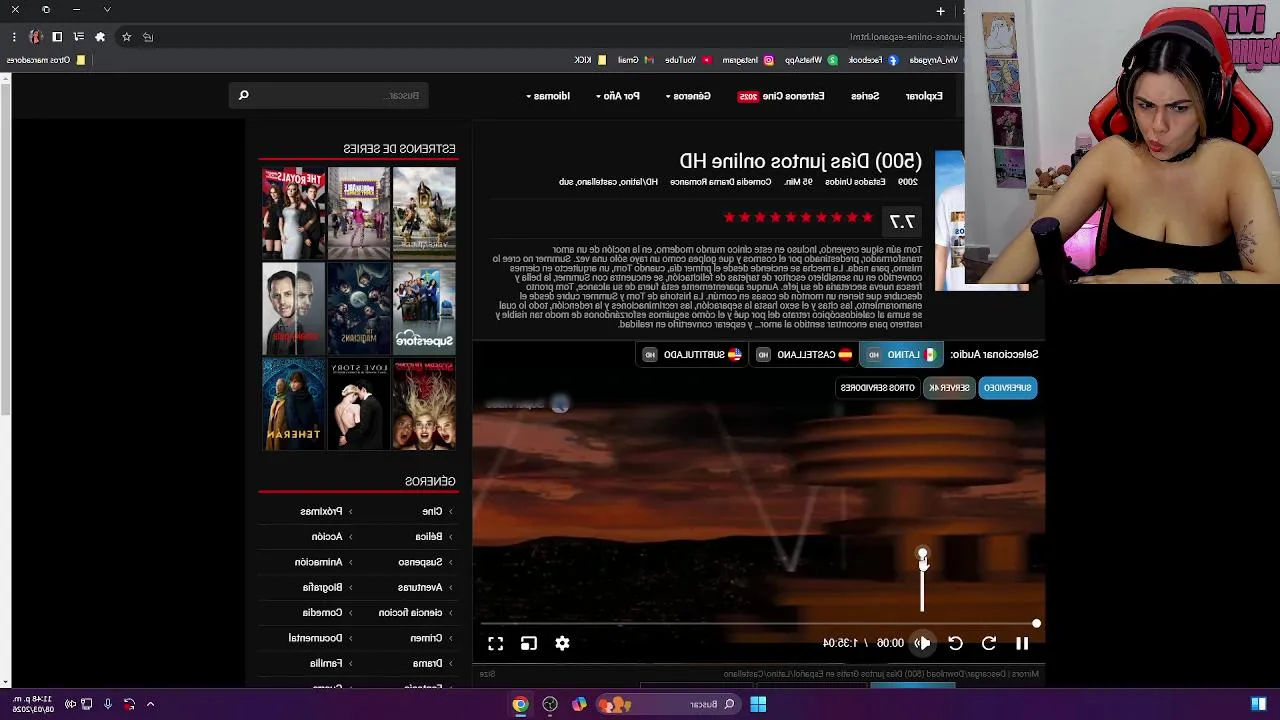The height and width of the screenshot is (720, 1280).
Task: Click the rewind circular arrow in player
Action: [955, 643]
